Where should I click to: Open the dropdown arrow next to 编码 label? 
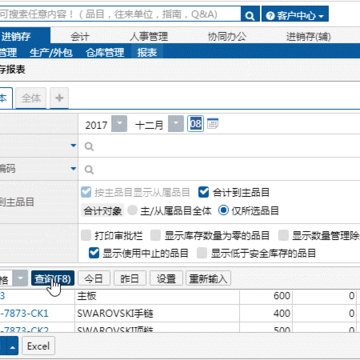[x=74, y=169]
